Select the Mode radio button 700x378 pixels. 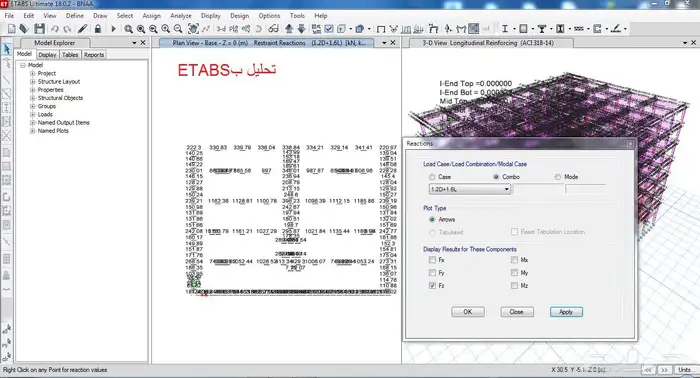pyautogui.click(x=558, y=177)
